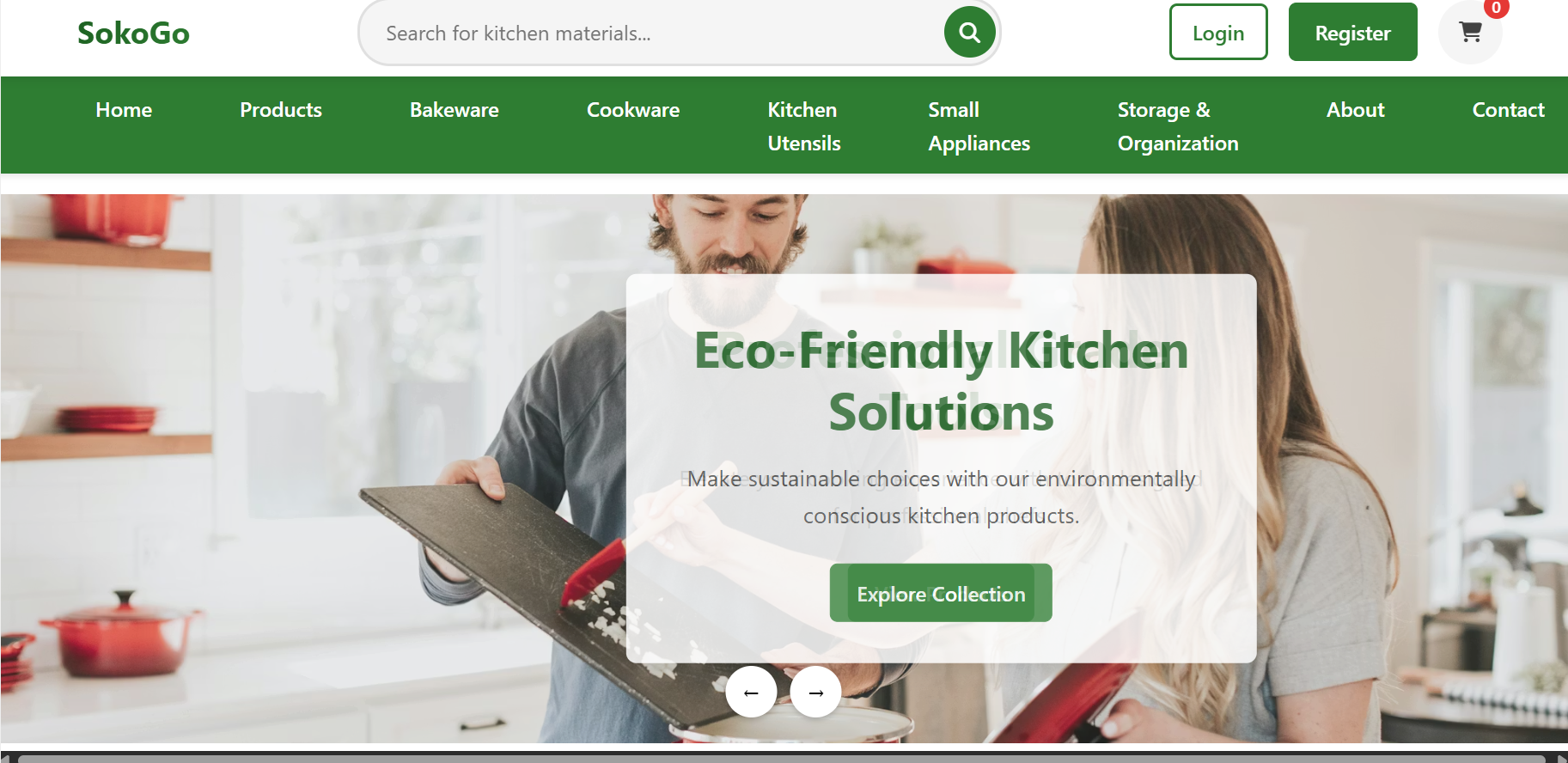Click the Register button
This screenshot has width=1568, height=763.
coord(1352,33)
